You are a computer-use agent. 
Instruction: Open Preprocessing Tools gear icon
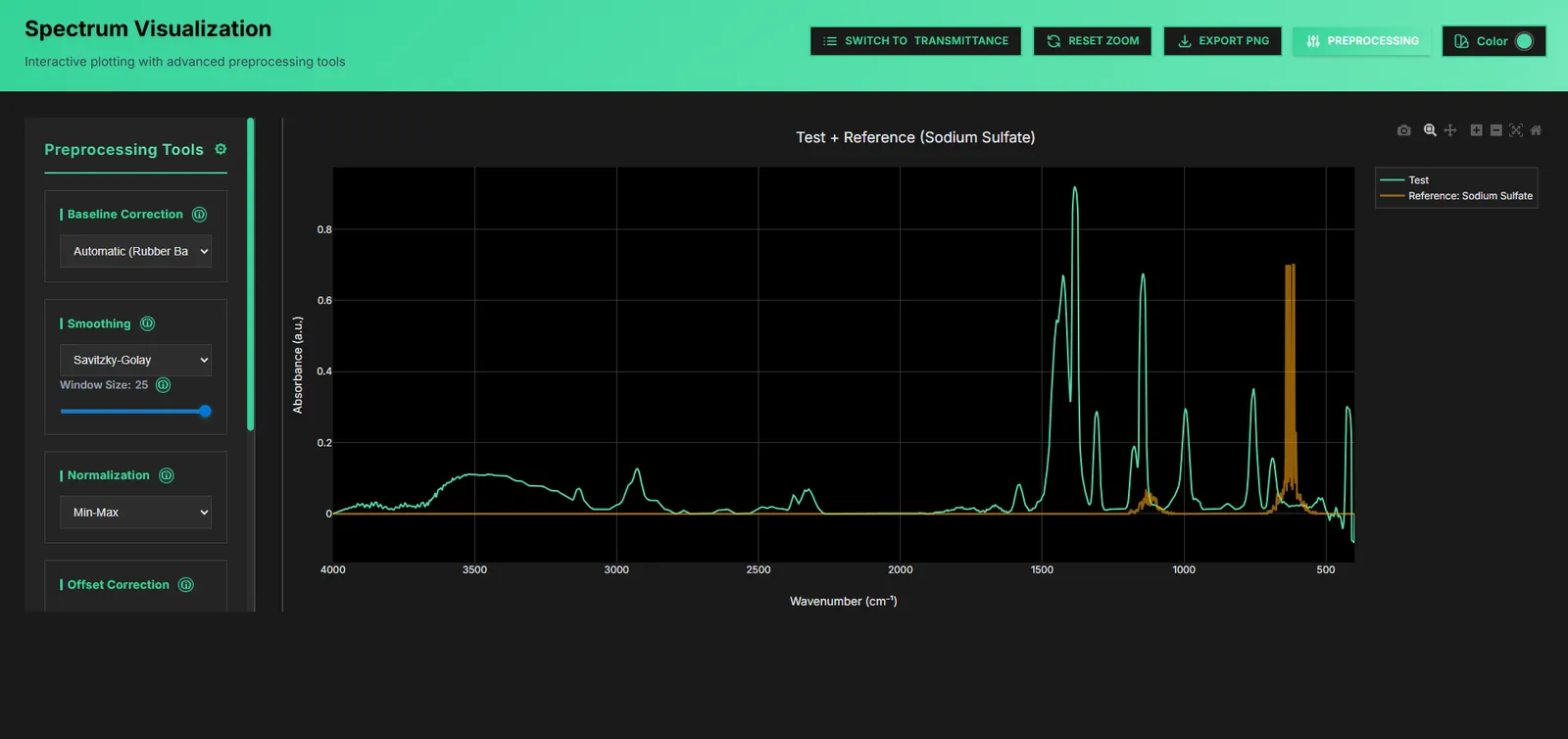coord(220,149)
